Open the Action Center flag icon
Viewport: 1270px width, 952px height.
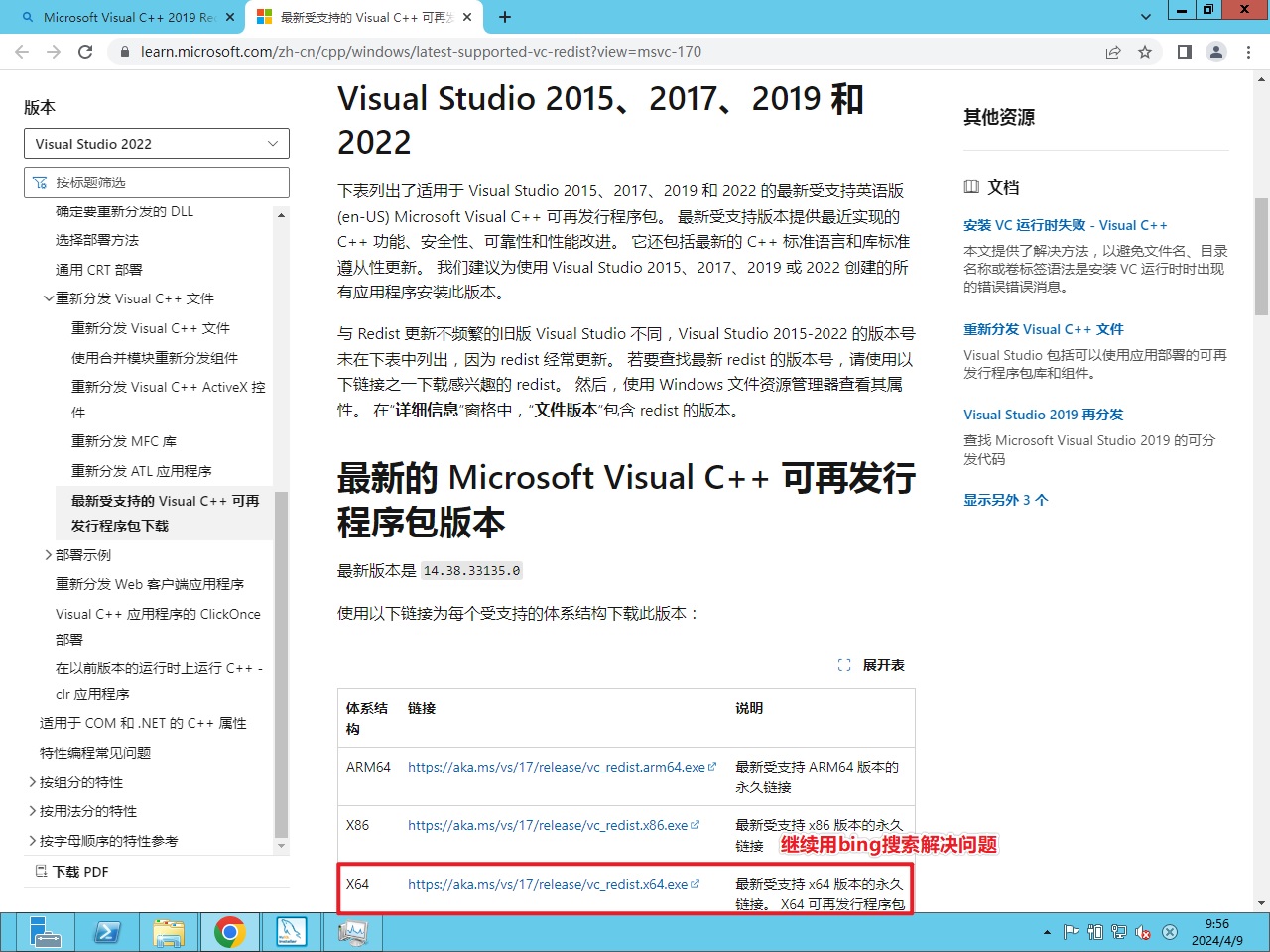(x=1071, y=932)
